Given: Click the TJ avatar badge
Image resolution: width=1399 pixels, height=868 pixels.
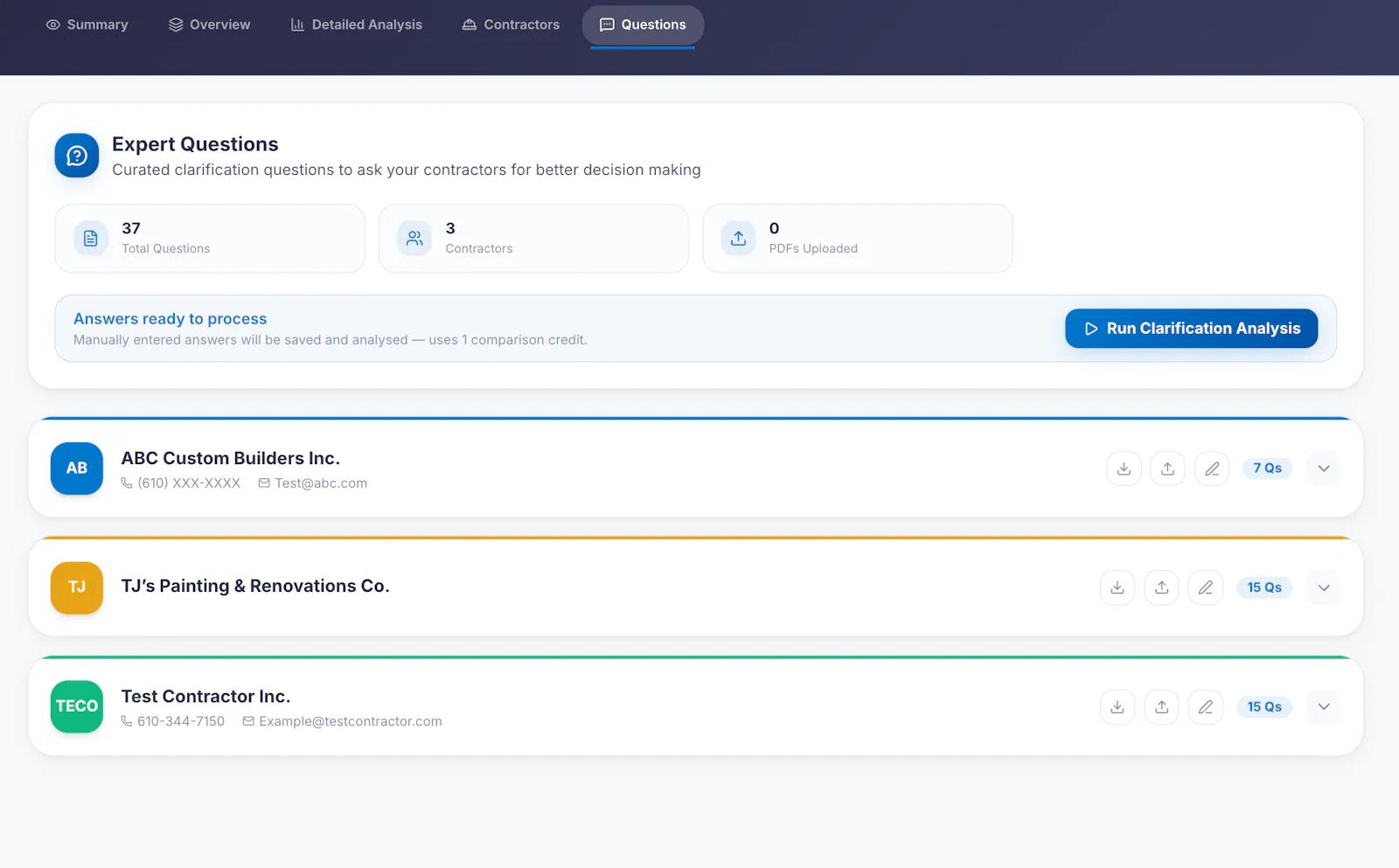Looking at the screenshot, I should pos(77,587).
